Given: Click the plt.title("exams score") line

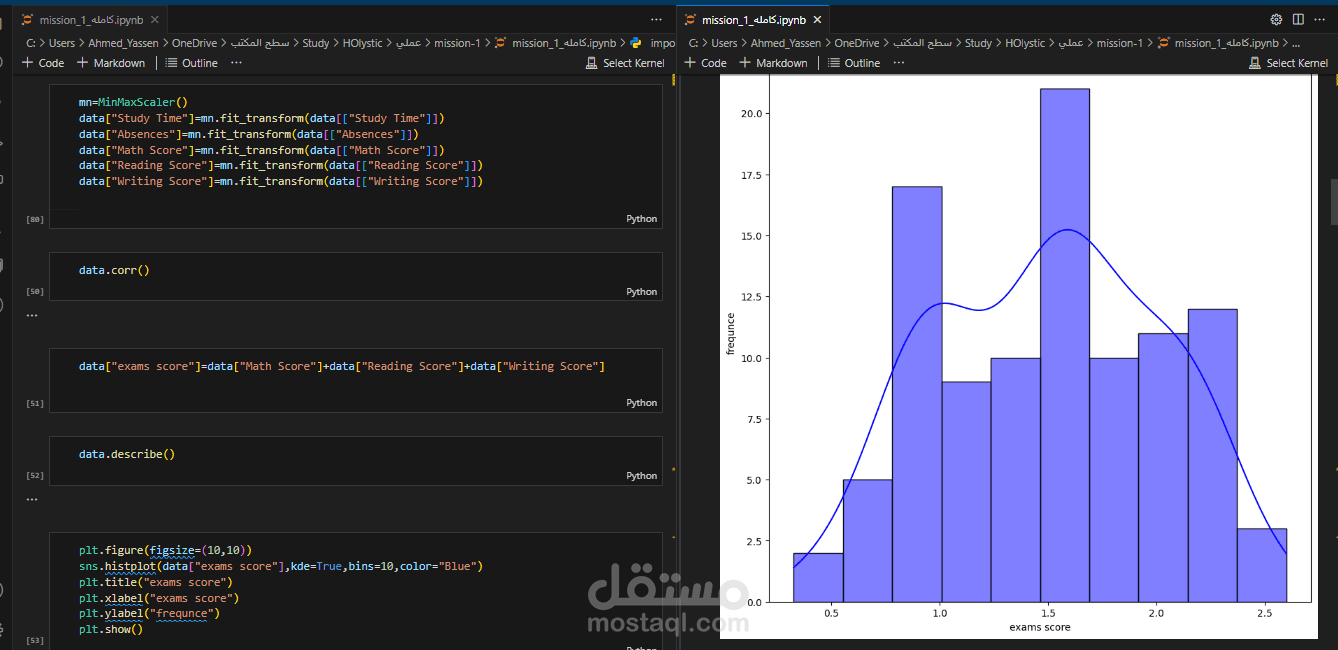Looking at the screenshot, I should click(x=155, y=582).
